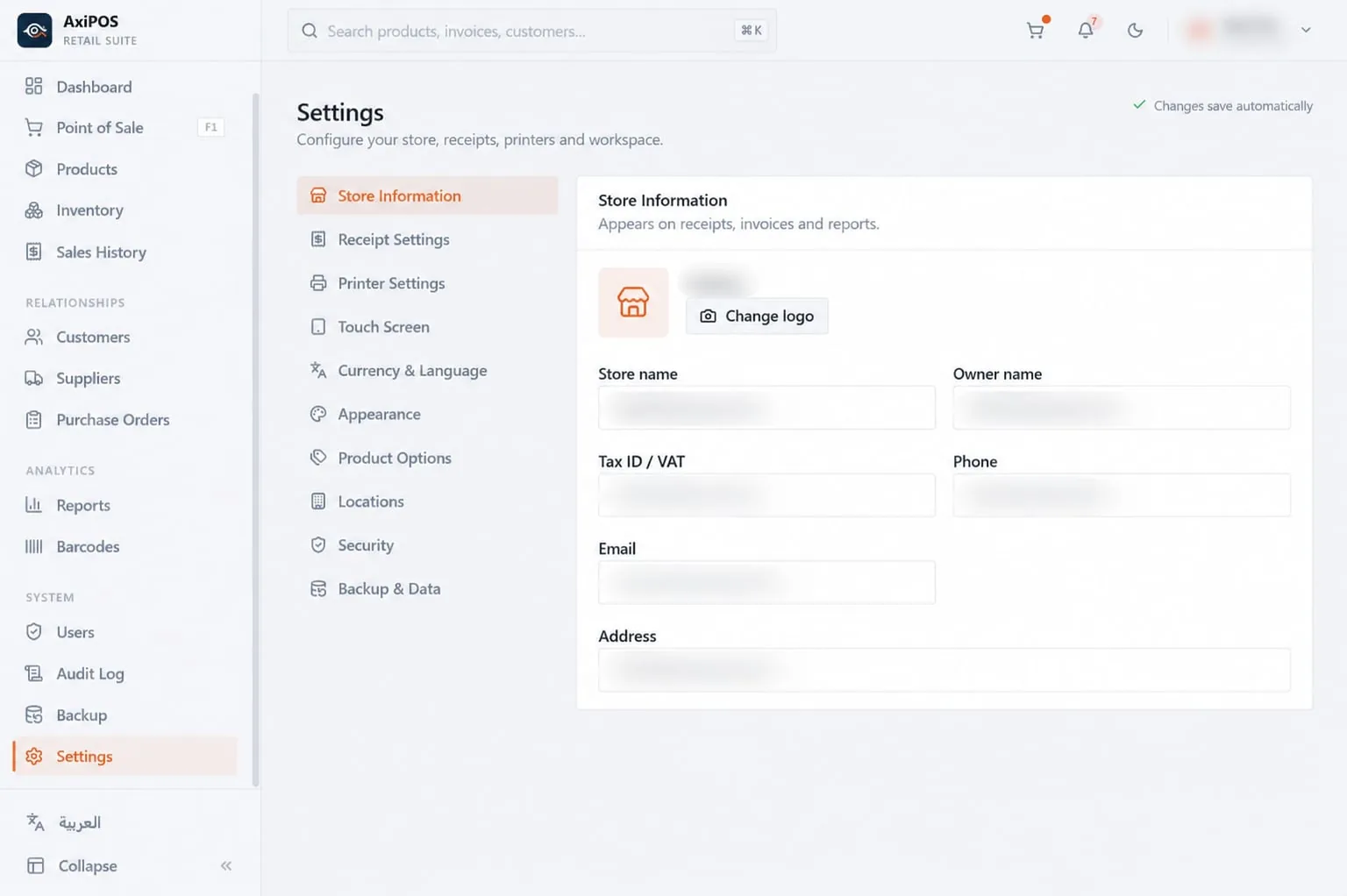Click the Store name input field

766,408
